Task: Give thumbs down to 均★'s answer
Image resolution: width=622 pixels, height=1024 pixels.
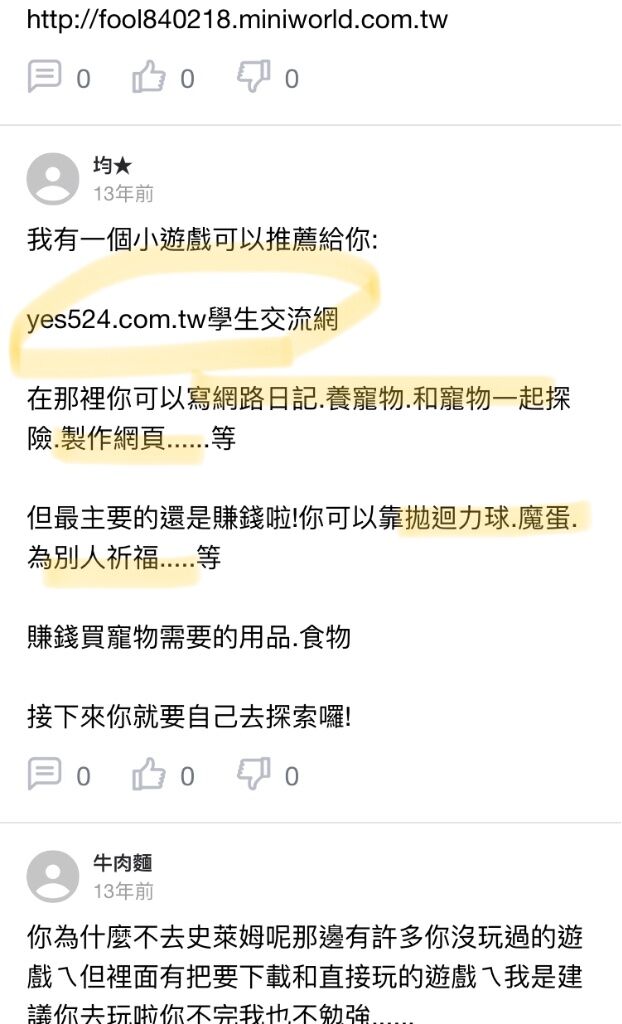Action: (x=254, y=774)
